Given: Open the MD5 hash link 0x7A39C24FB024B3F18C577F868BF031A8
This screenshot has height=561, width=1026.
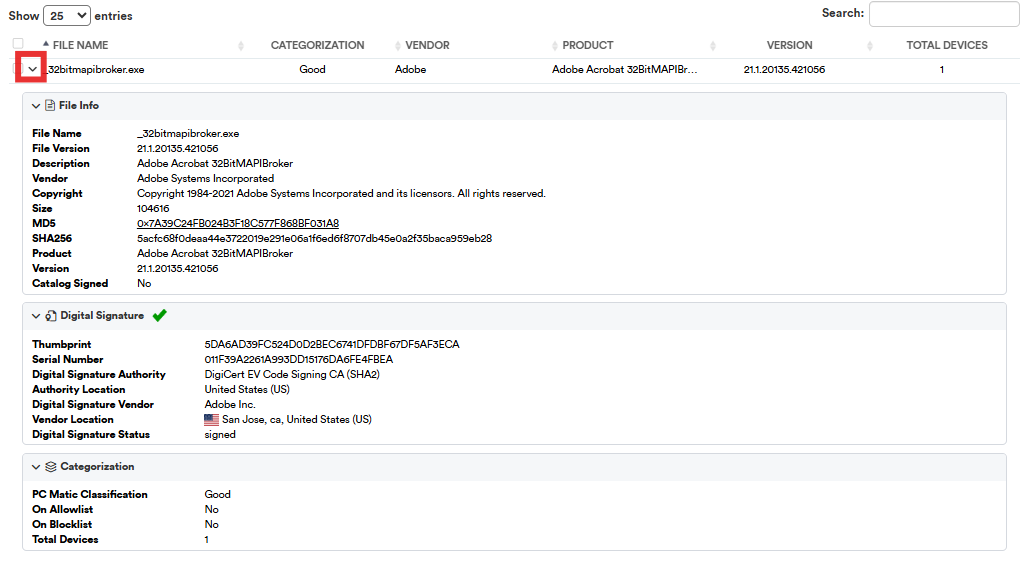Looking at the screenshot, I should coord(238,223).
